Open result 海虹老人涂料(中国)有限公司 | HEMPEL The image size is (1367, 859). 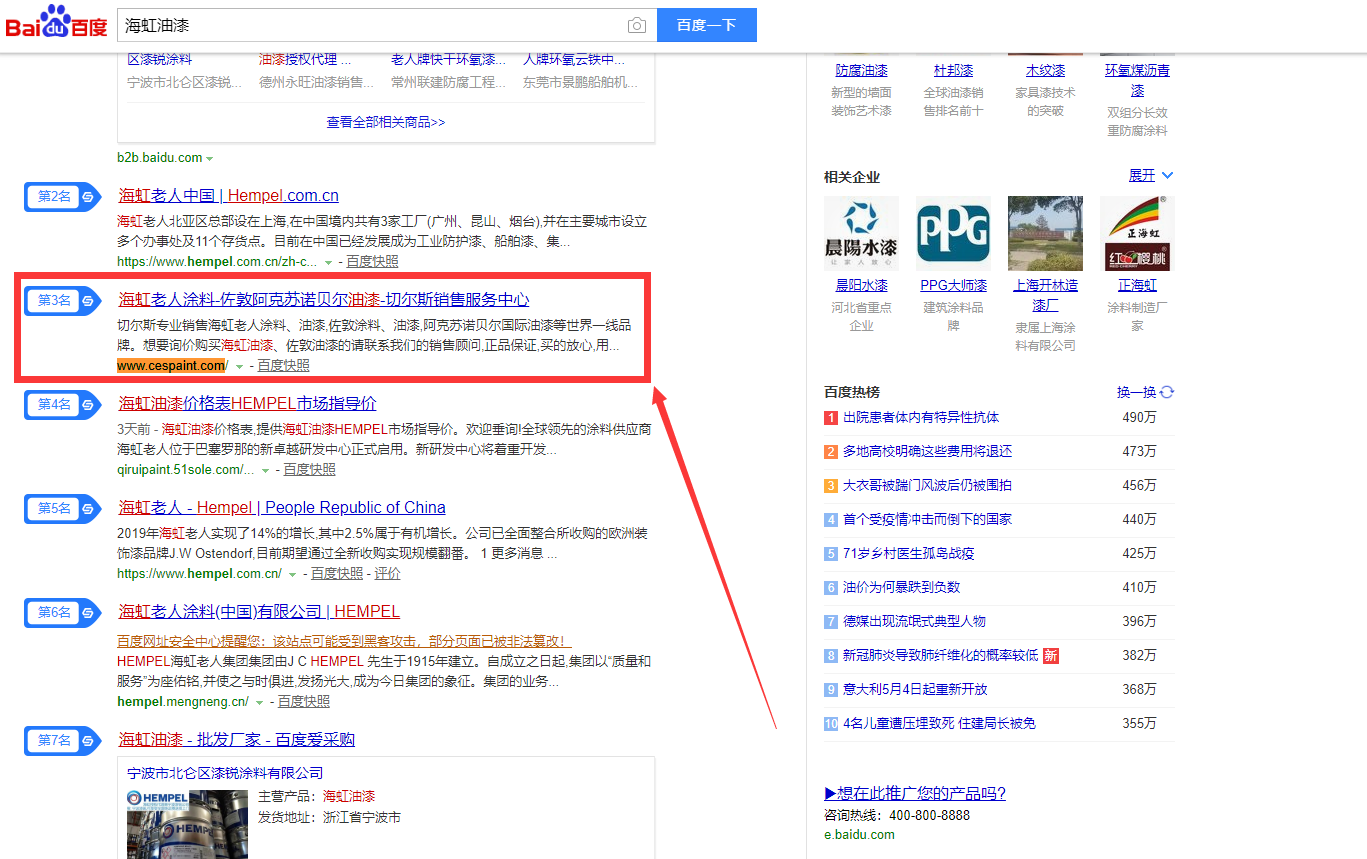coord(259,612)
